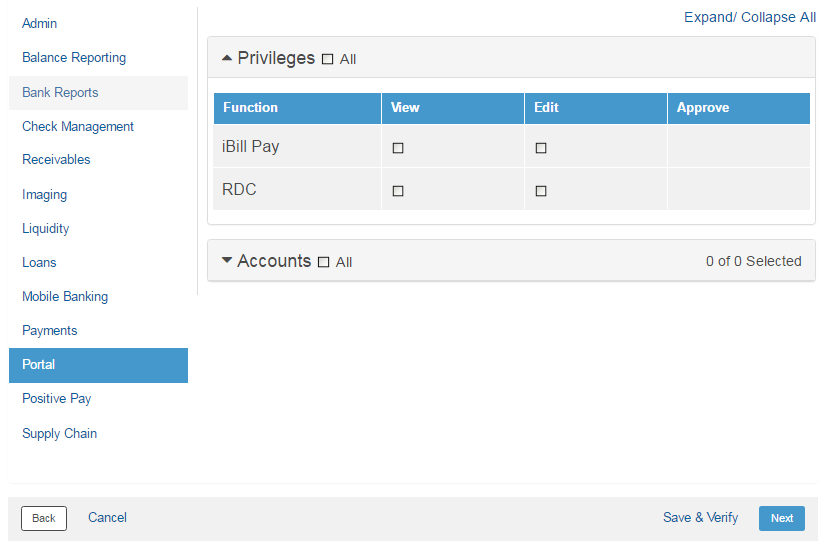The width and height of the screenshot is (826, 544).
Task: Collapse the Privileges section arrow
Action: 227,58
